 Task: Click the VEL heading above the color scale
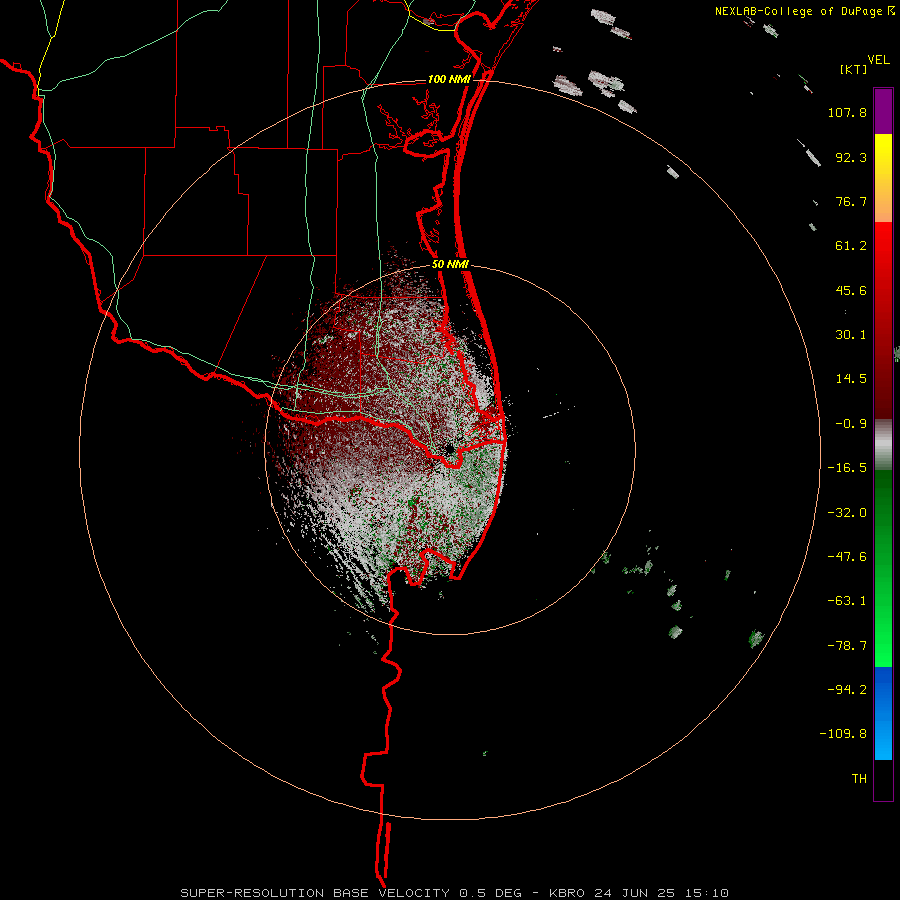point(878,59)
